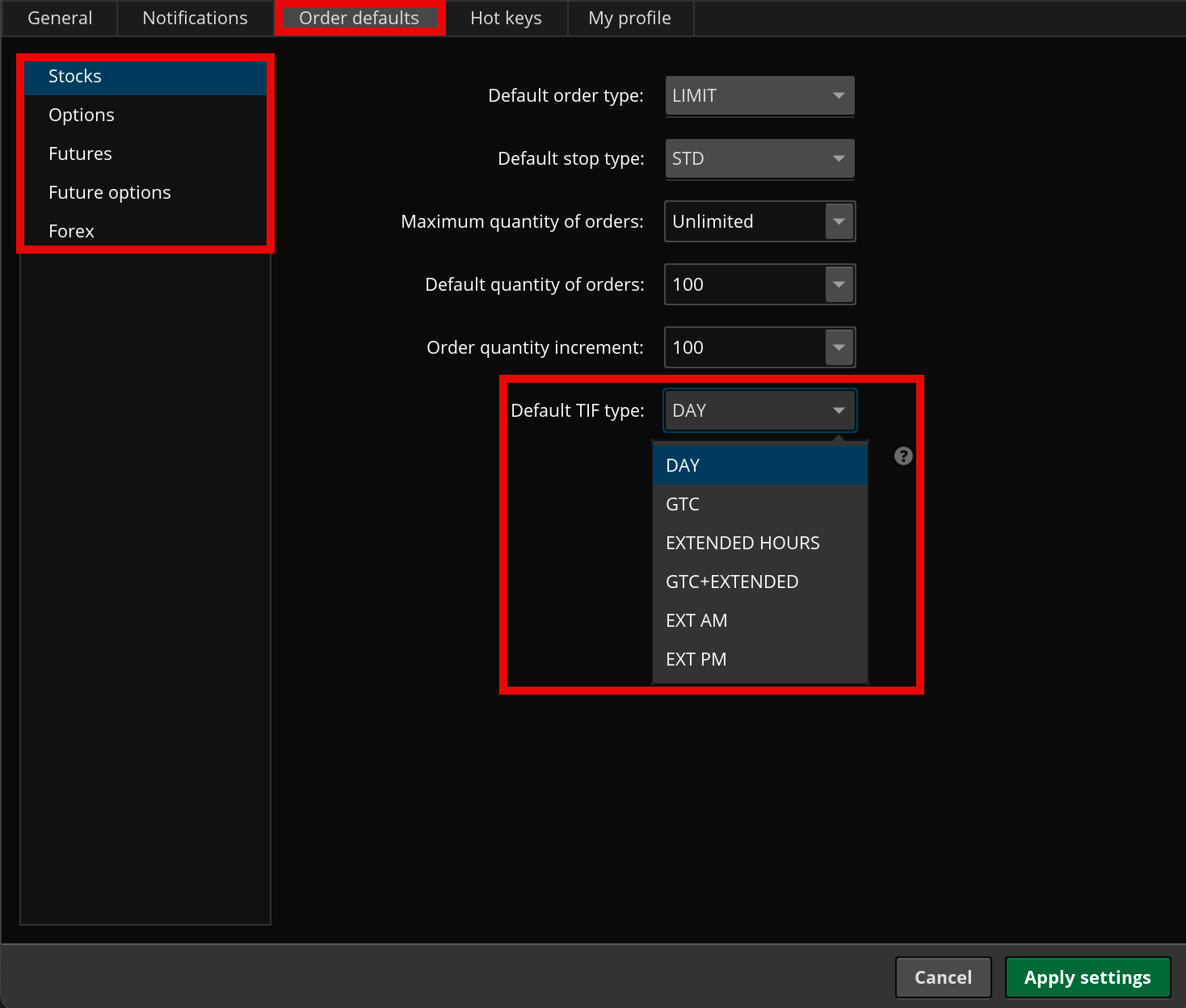Switch to the General tab
The height and width of the screenshot is (1008, 1186).
pyautogui.click(x=60, y=18)
